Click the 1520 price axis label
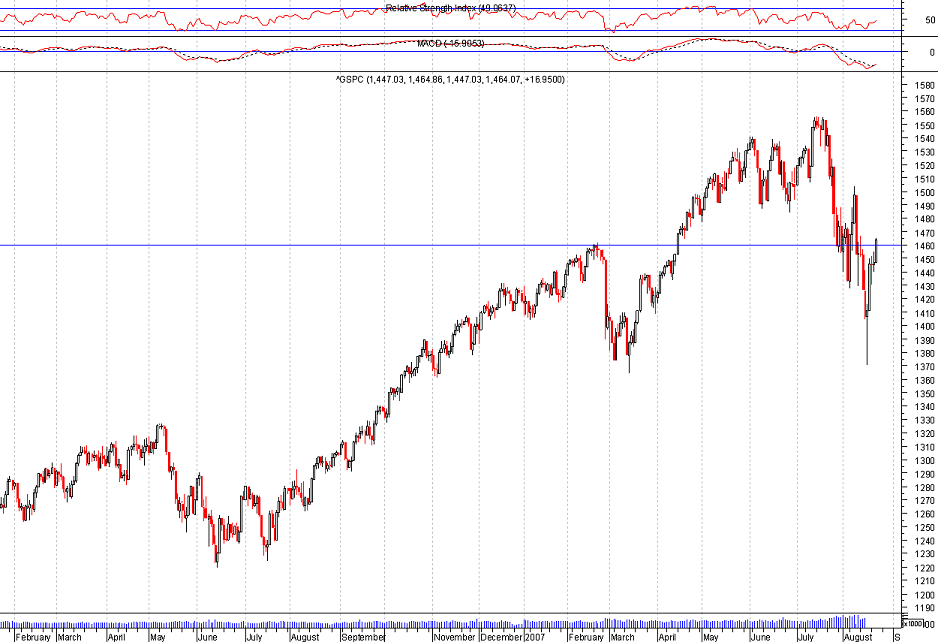This screenshot has width=938, height=642. click(x=925, y=165)
